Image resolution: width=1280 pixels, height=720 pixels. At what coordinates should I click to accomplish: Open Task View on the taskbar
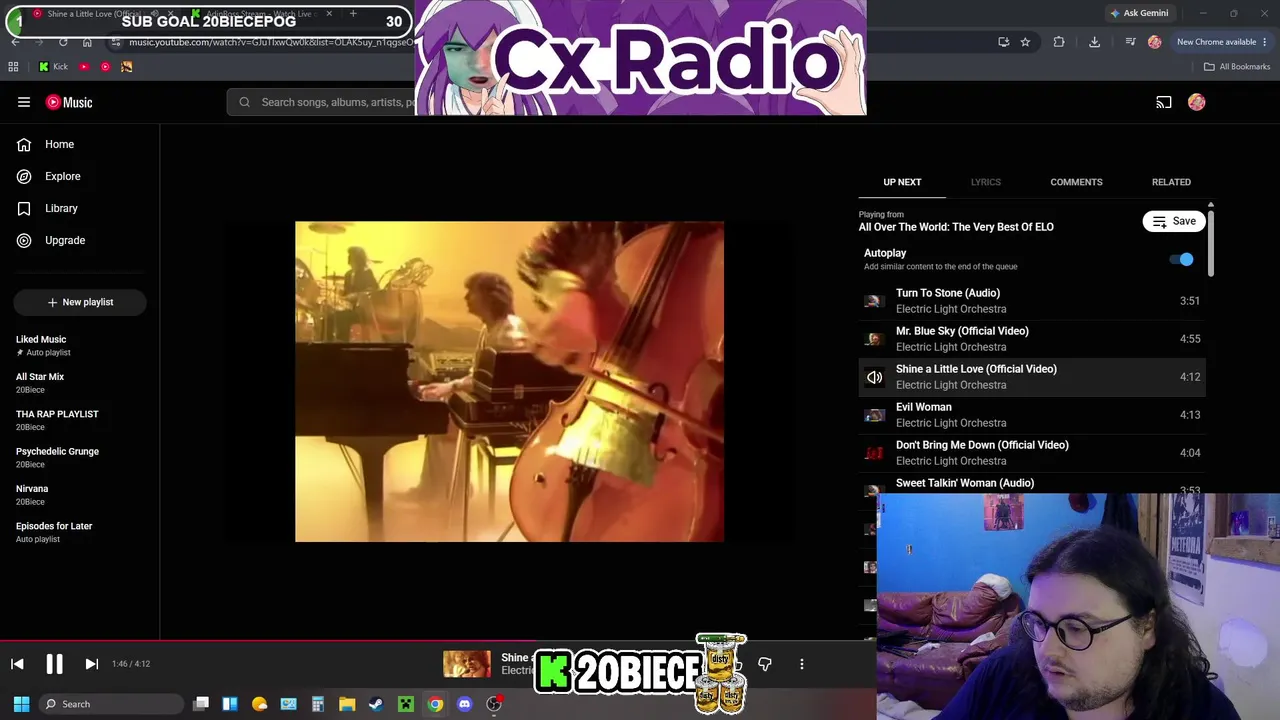coord(201,704)
